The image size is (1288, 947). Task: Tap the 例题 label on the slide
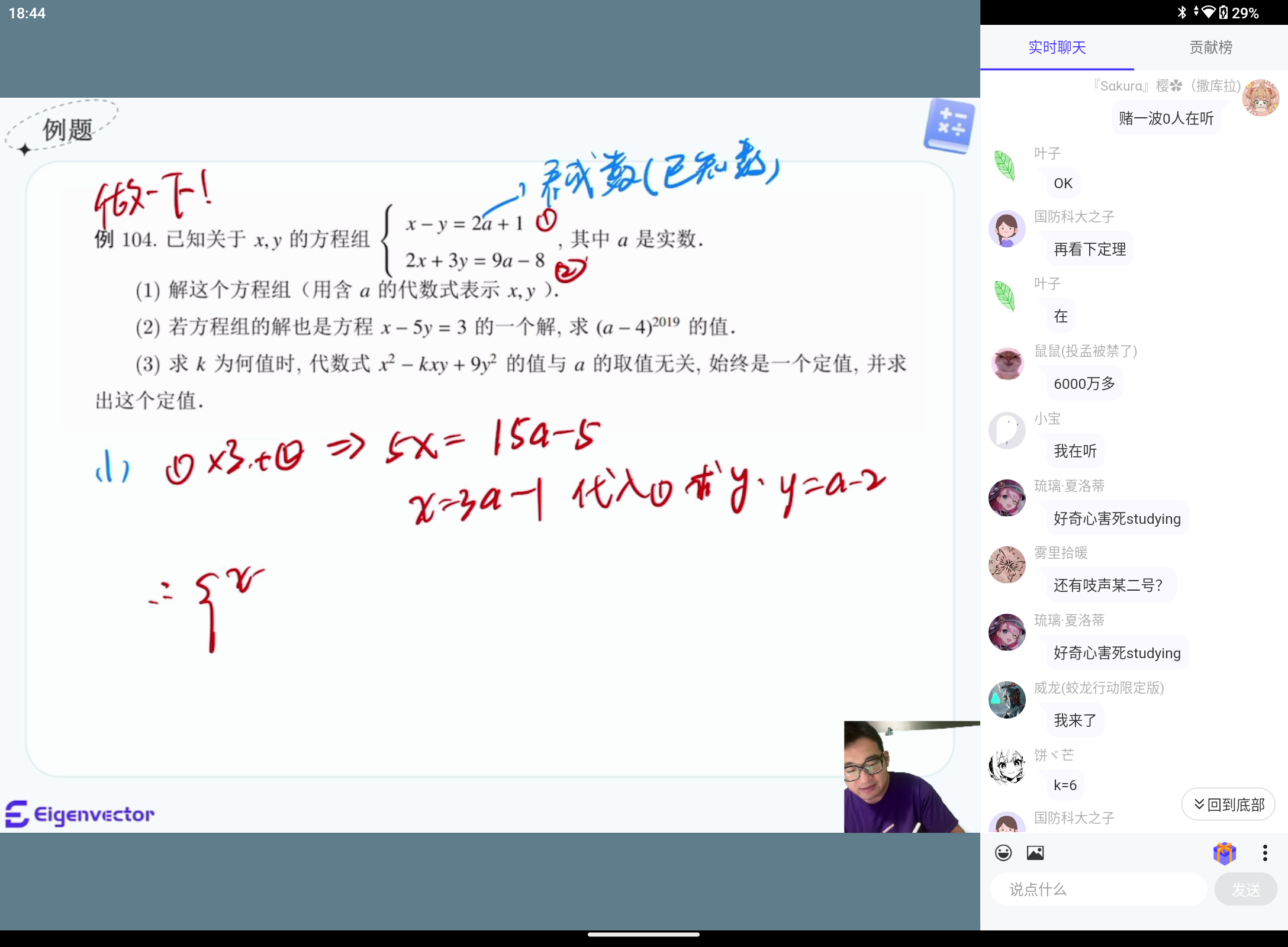coord(67,130)
